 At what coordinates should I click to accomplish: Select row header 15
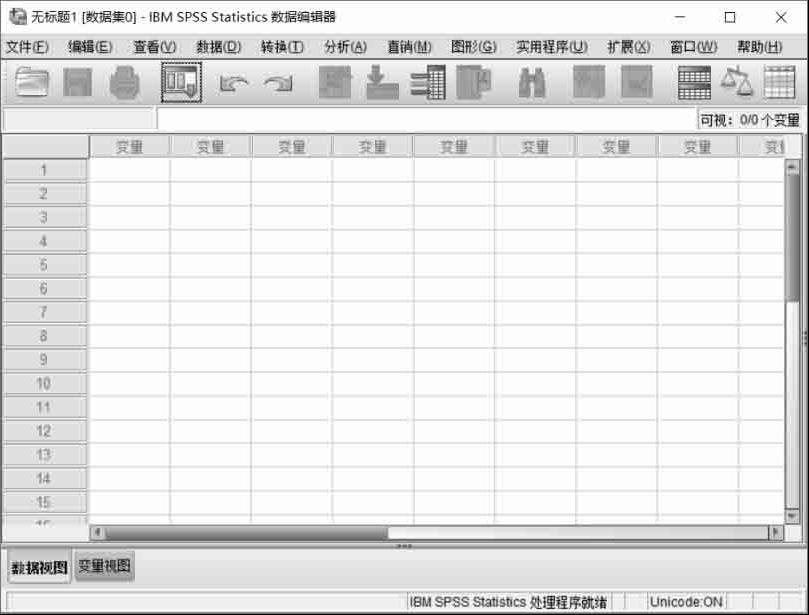pyautogui.click(x=45, y=502)
